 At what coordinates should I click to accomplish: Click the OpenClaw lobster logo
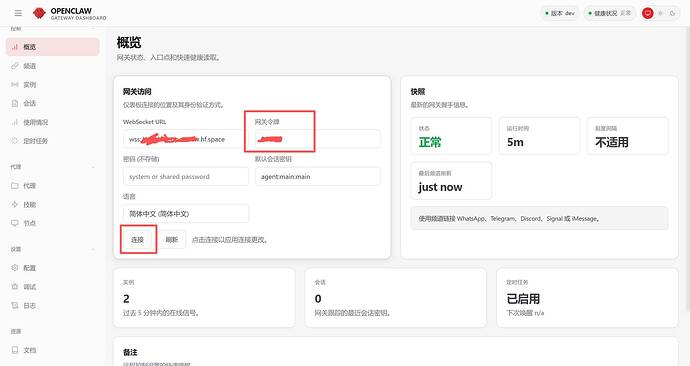(x=39, y=13)
